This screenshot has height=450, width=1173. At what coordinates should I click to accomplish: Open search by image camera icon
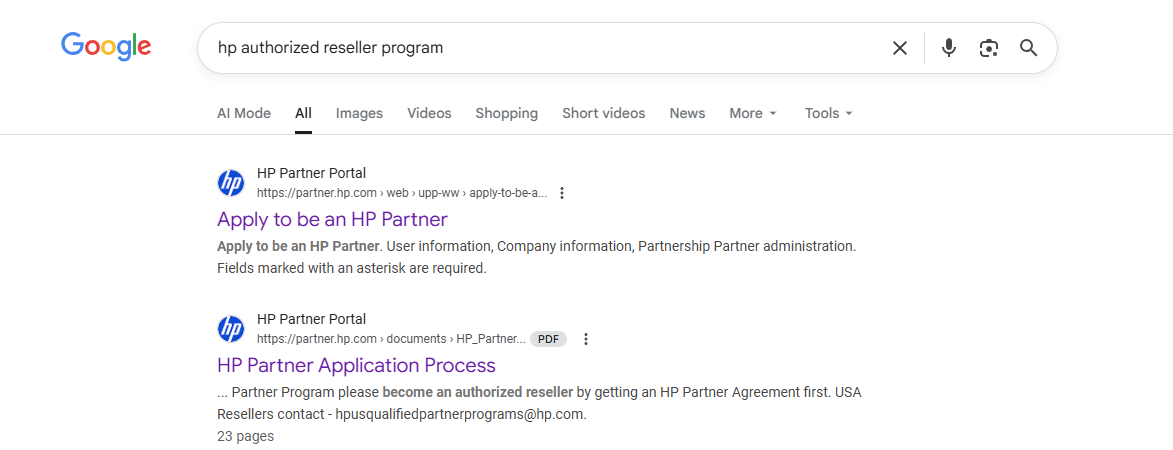[x=989, y=48]
